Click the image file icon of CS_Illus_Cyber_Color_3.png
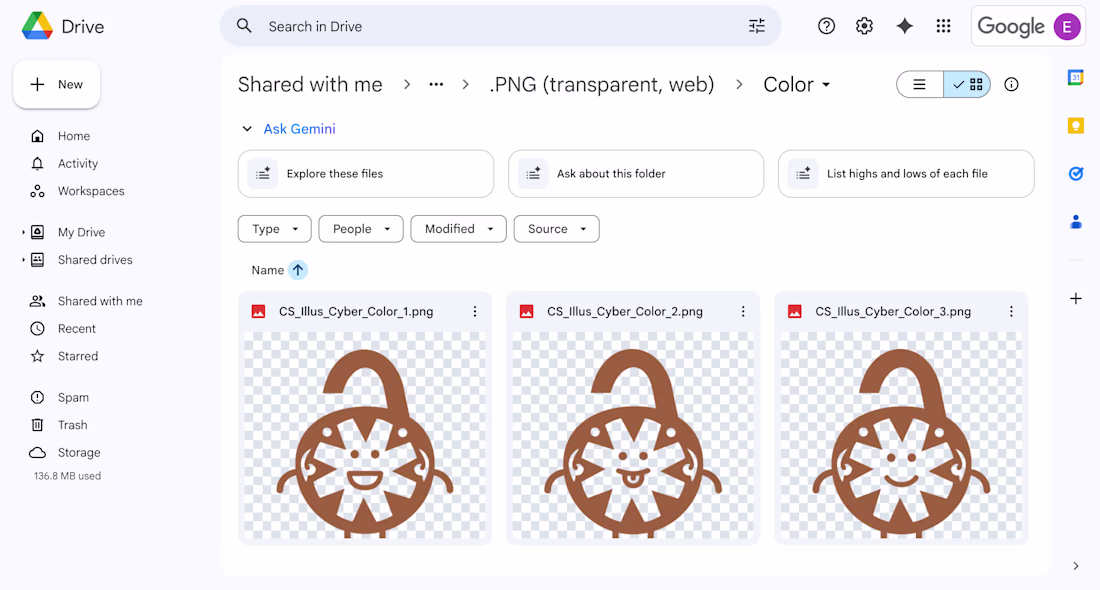1100x590 pixels. point(794,311)
